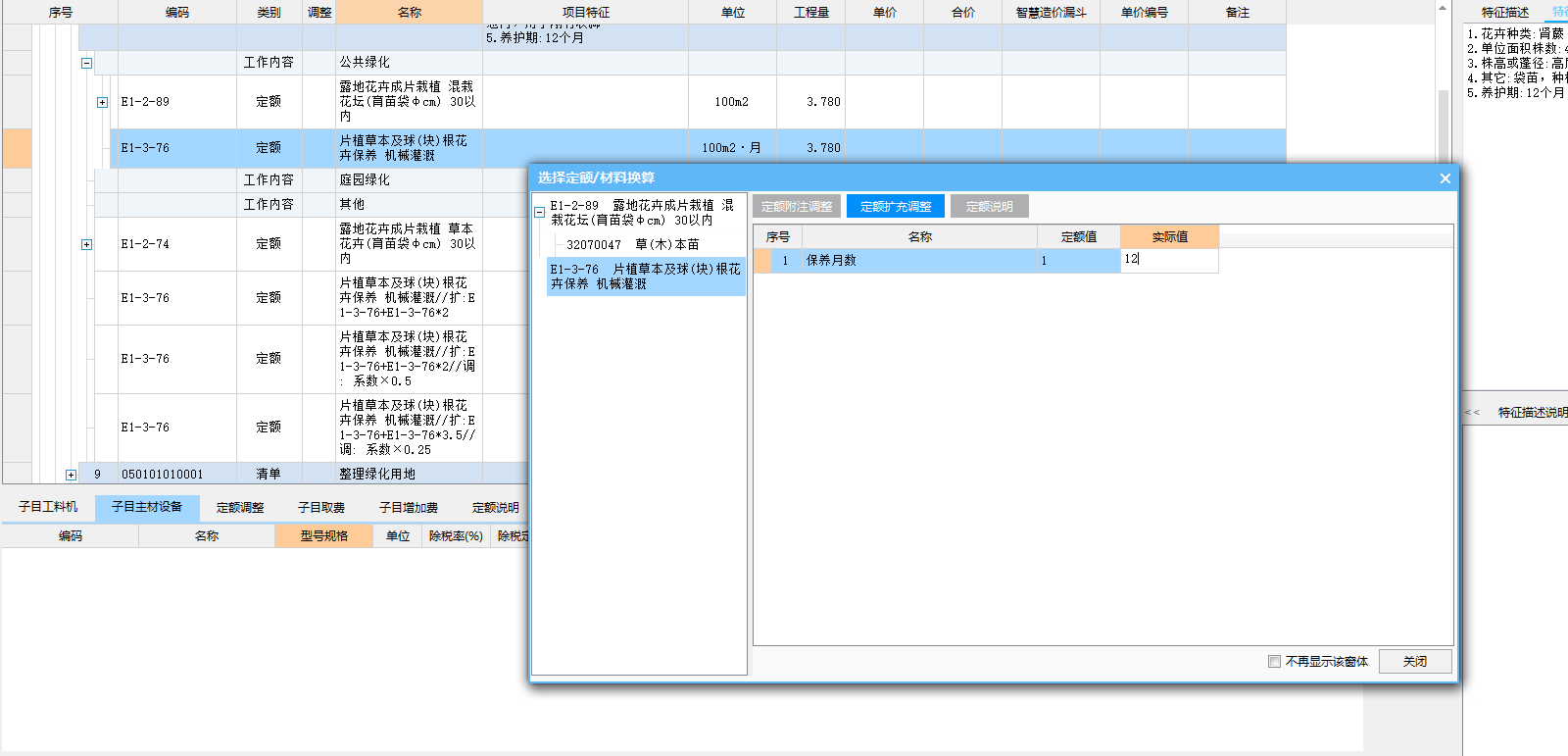
Task: Open the 特征描述 tab in right panel
Action: (1505, 12)
